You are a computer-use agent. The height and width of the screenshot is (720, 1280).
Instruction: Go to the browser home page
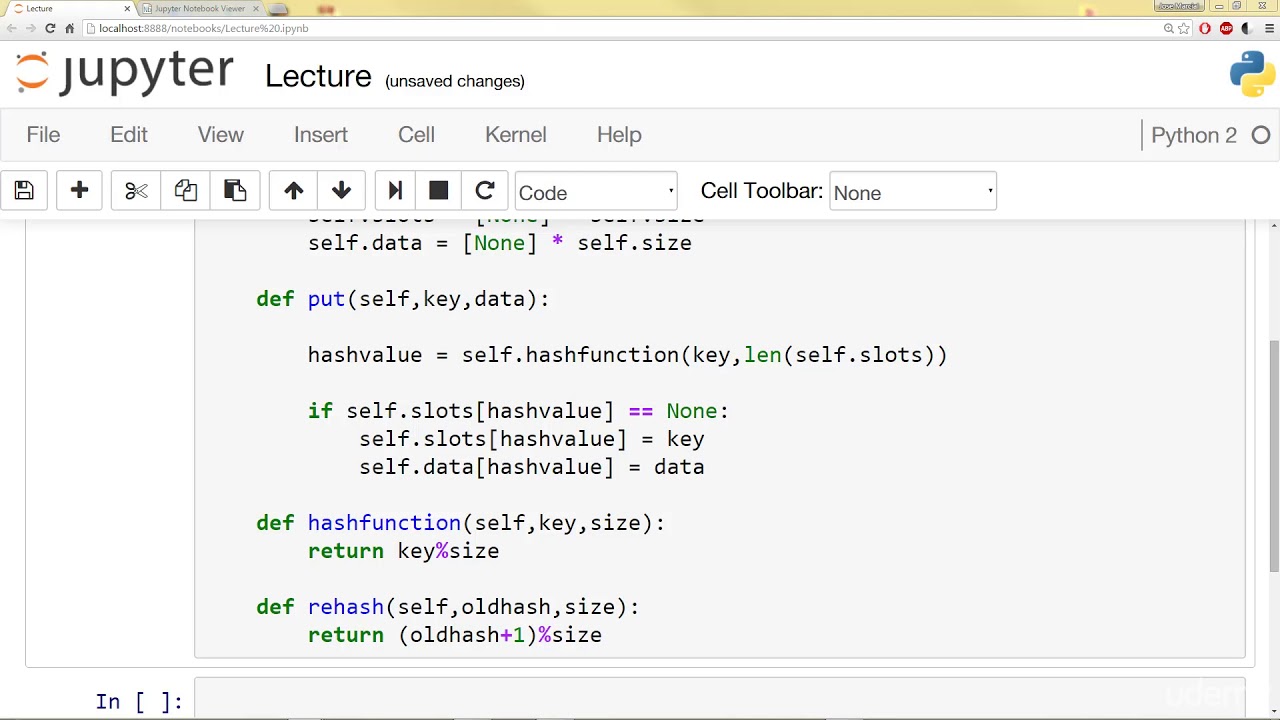pos(69,28)
